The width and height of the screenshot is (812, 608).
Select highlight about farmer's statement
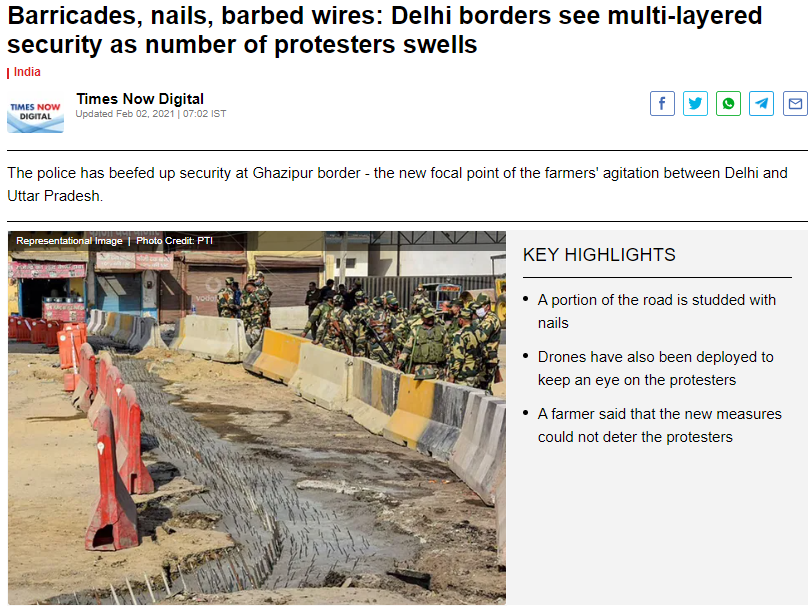pyautogui.click(x=660, y=425)
